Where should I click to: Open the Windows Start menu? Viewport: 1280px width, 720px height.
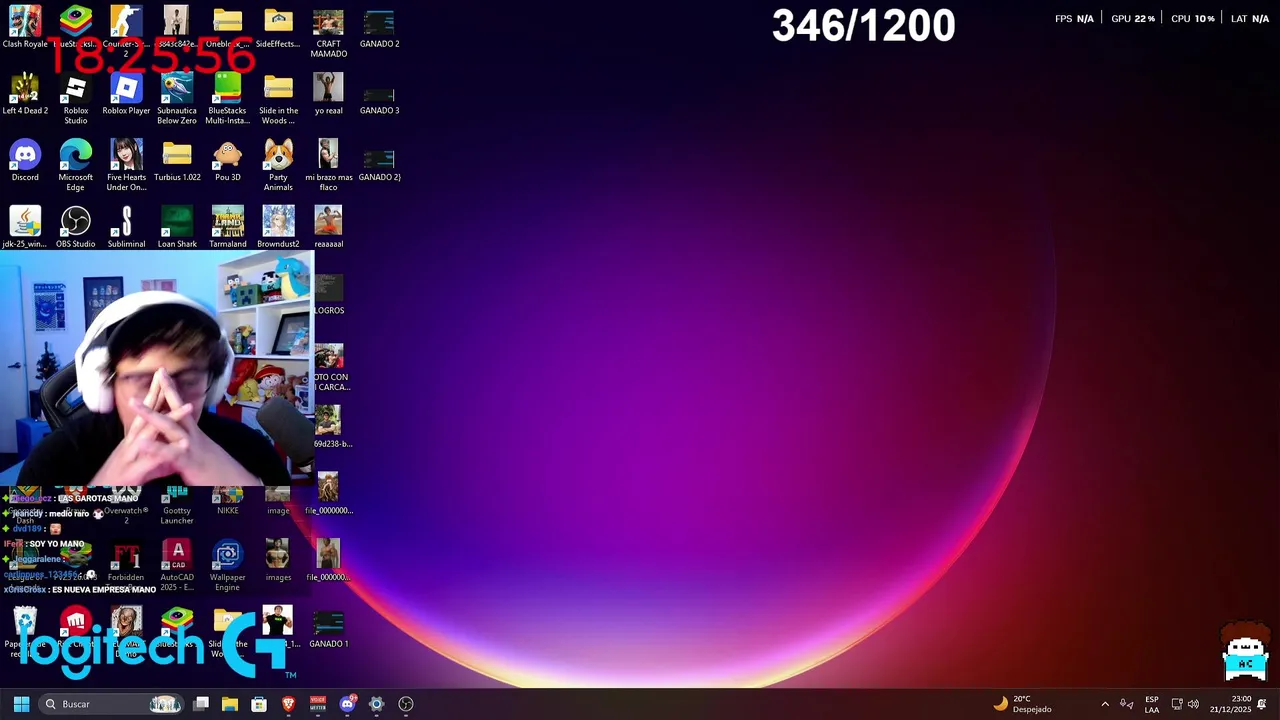coord(21,704)
